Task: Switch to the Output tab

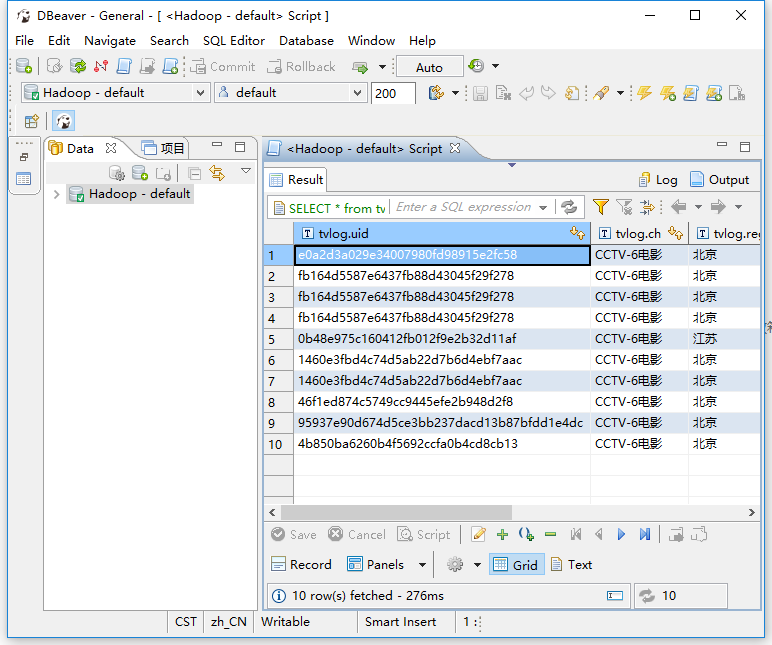Action: tap(719, 180)
